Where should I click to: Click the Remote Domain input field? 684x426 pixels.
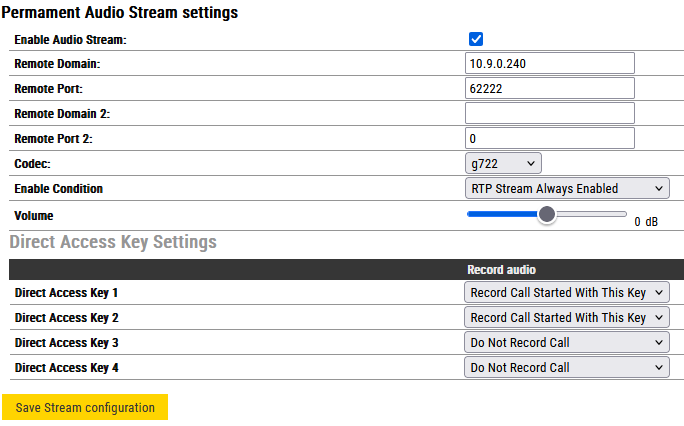pyautogui.click(x=550, y=63)
